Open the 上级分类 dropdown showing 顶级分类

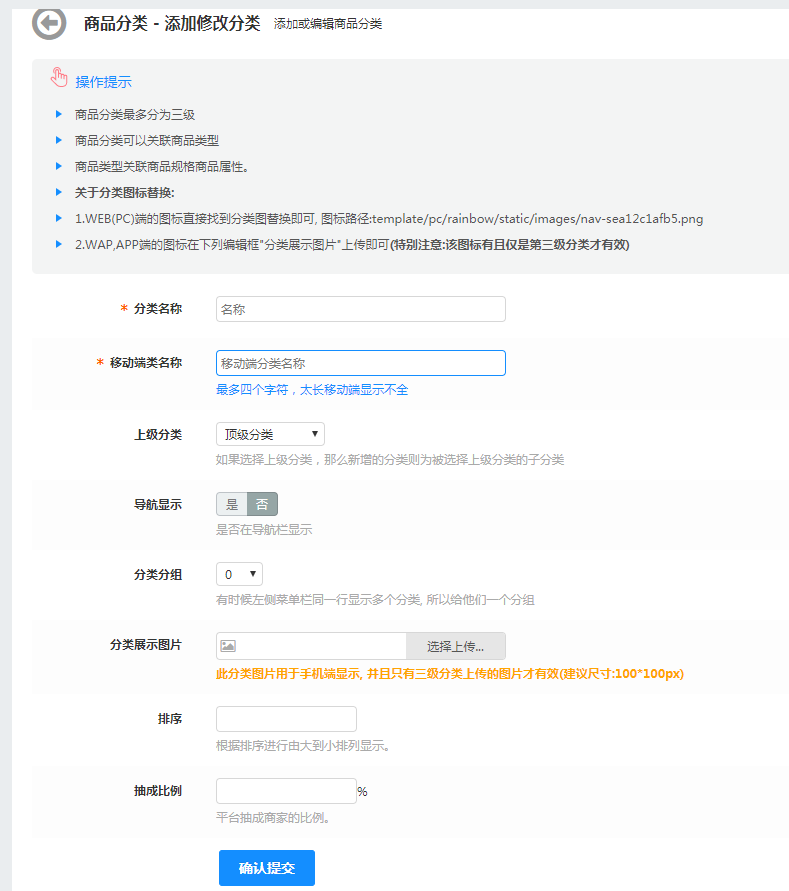[270, 434]
